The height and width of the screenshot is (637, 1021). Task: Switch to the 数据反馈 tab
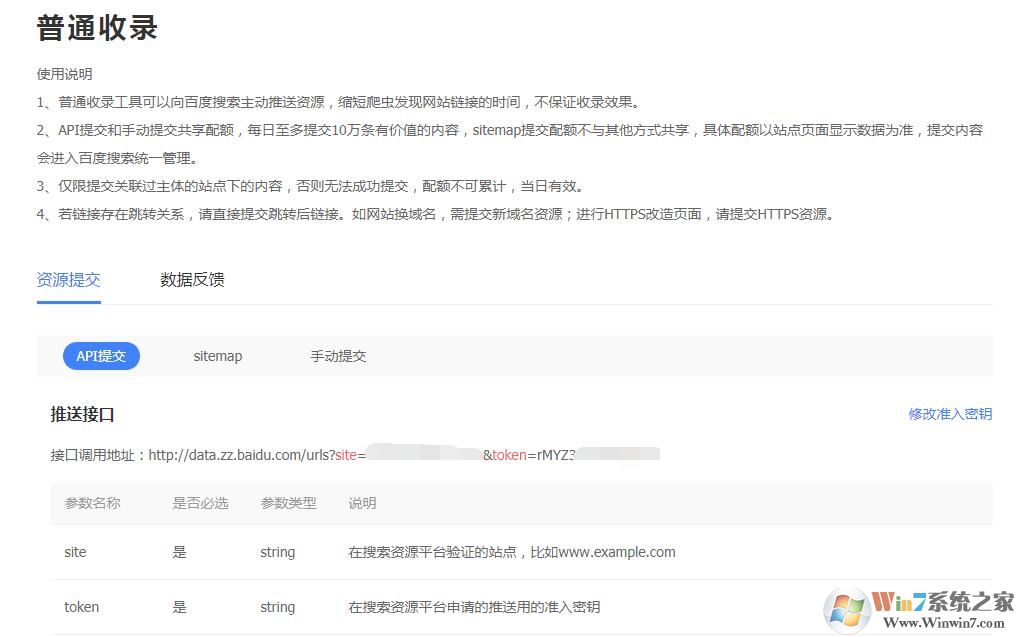click(191, 279)
